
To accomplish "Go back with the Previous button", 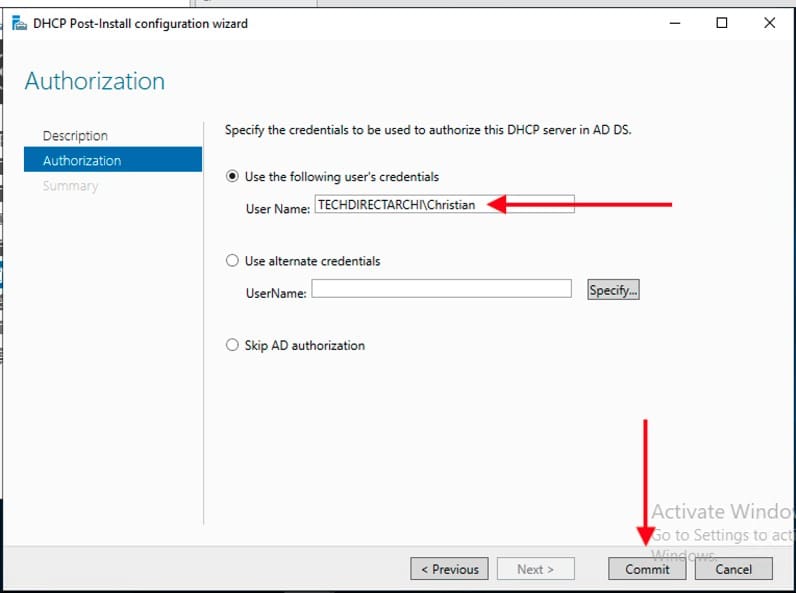I will click(449, 569).
